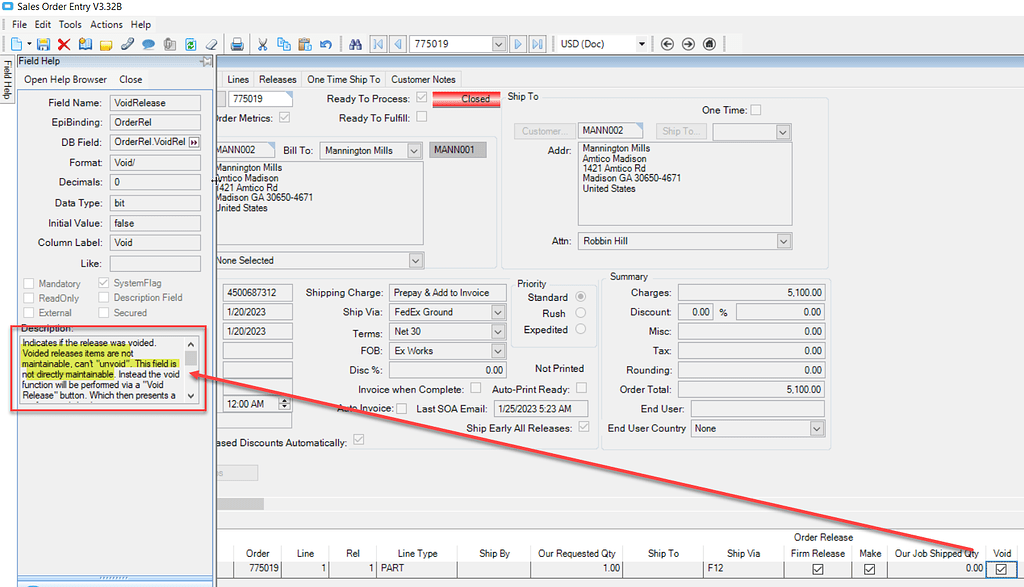Expand the Terms Net 30 dropdown
The width and height of the screenshot is (1024, 587).
[497, 330]
